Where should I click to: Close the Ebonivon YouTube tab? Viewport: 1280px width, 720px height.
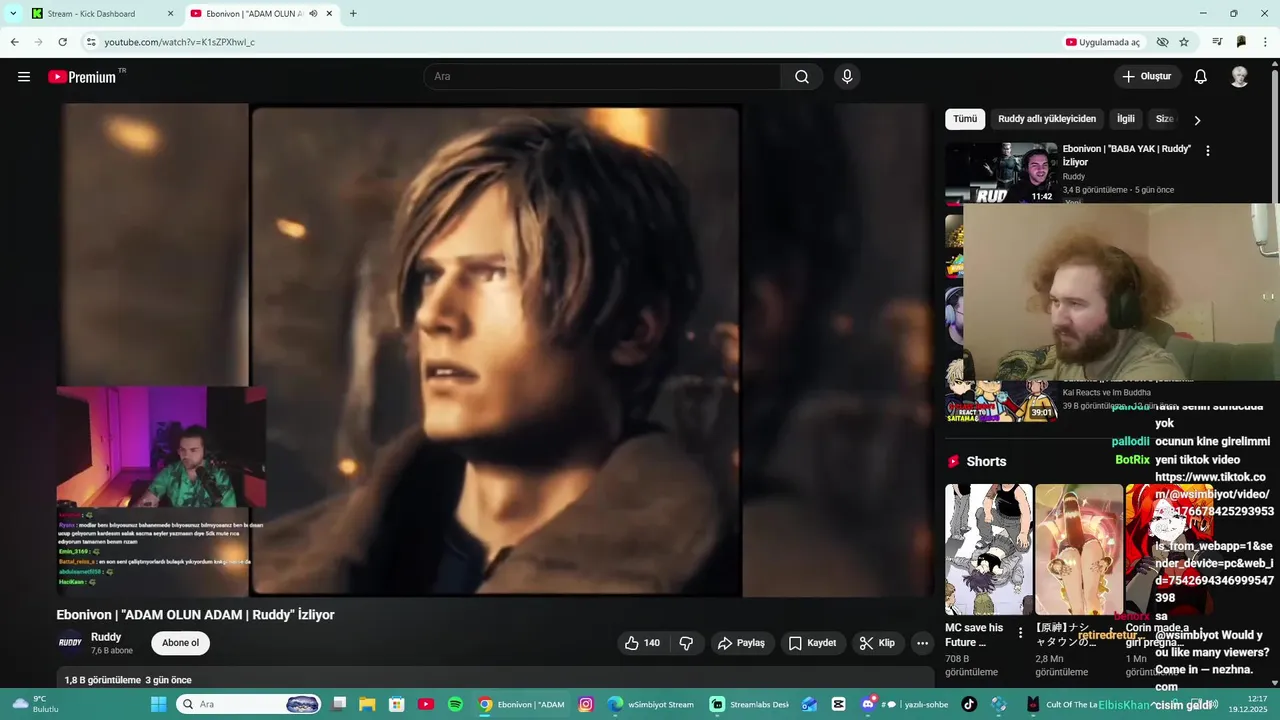[329, 13]
